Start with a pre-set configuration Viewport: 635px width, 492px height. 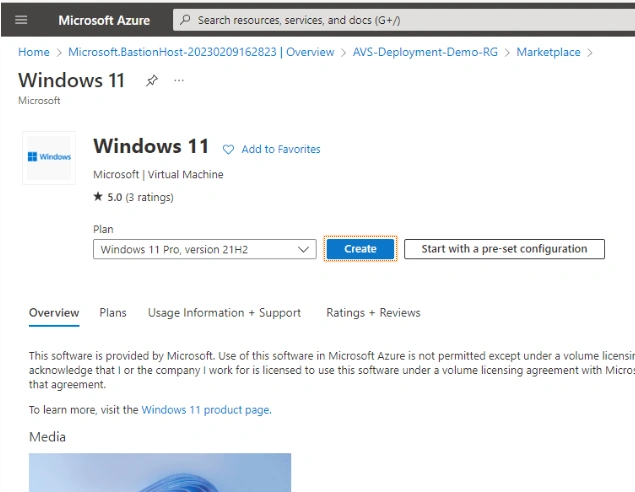click(x=504, y=249)
